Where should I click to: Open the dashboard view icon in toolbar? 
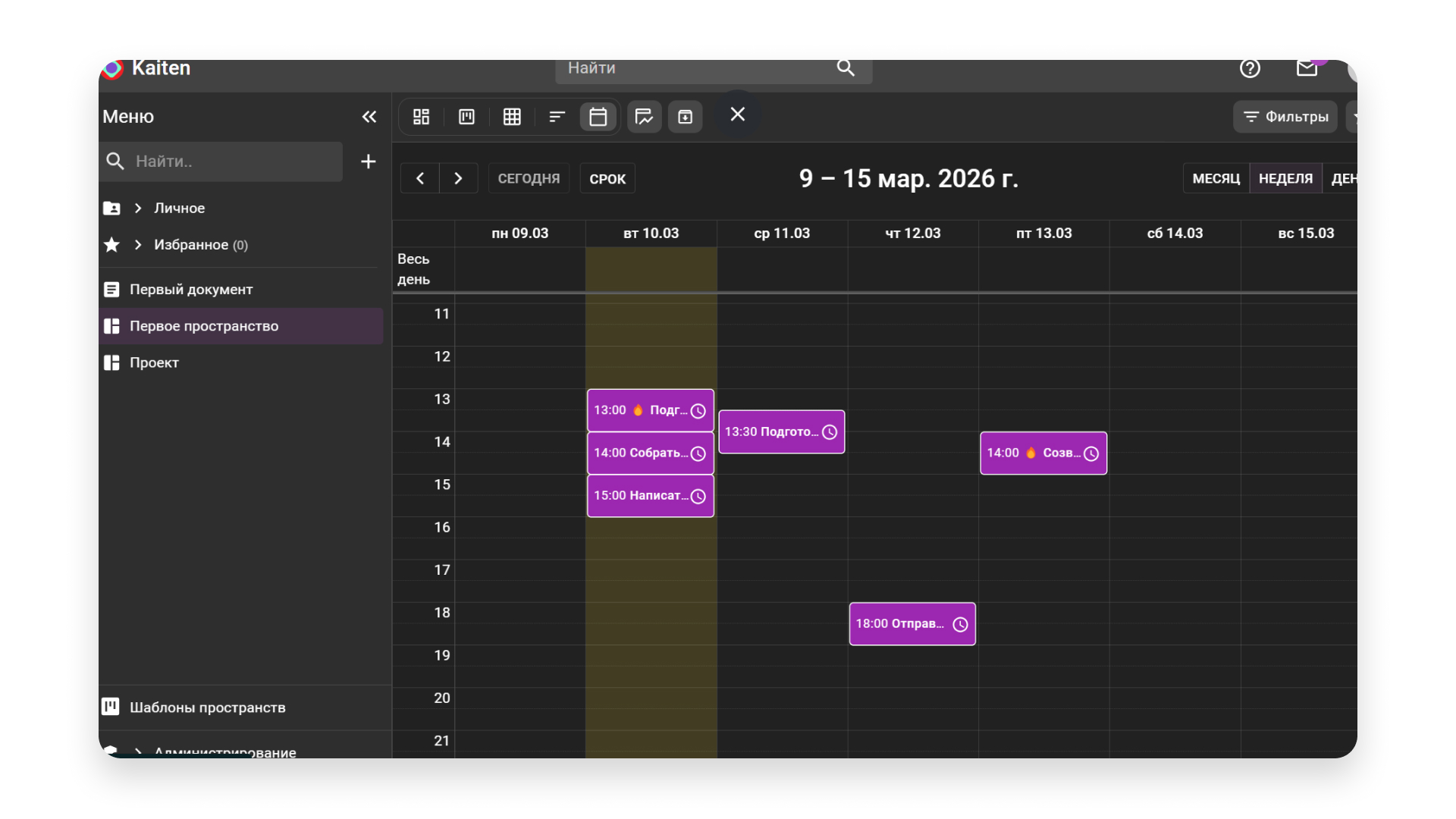pos(421,117)
